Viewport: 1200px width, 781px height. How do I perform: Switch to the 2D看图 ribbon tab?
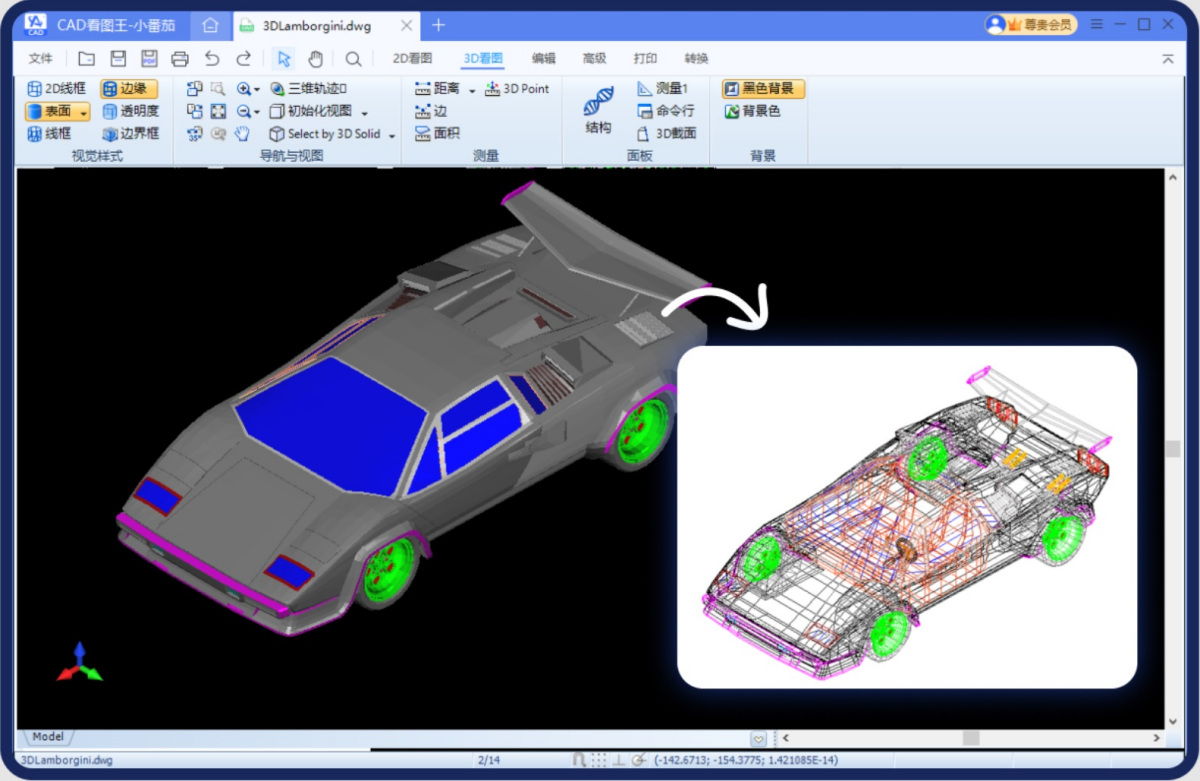(412, 59)
